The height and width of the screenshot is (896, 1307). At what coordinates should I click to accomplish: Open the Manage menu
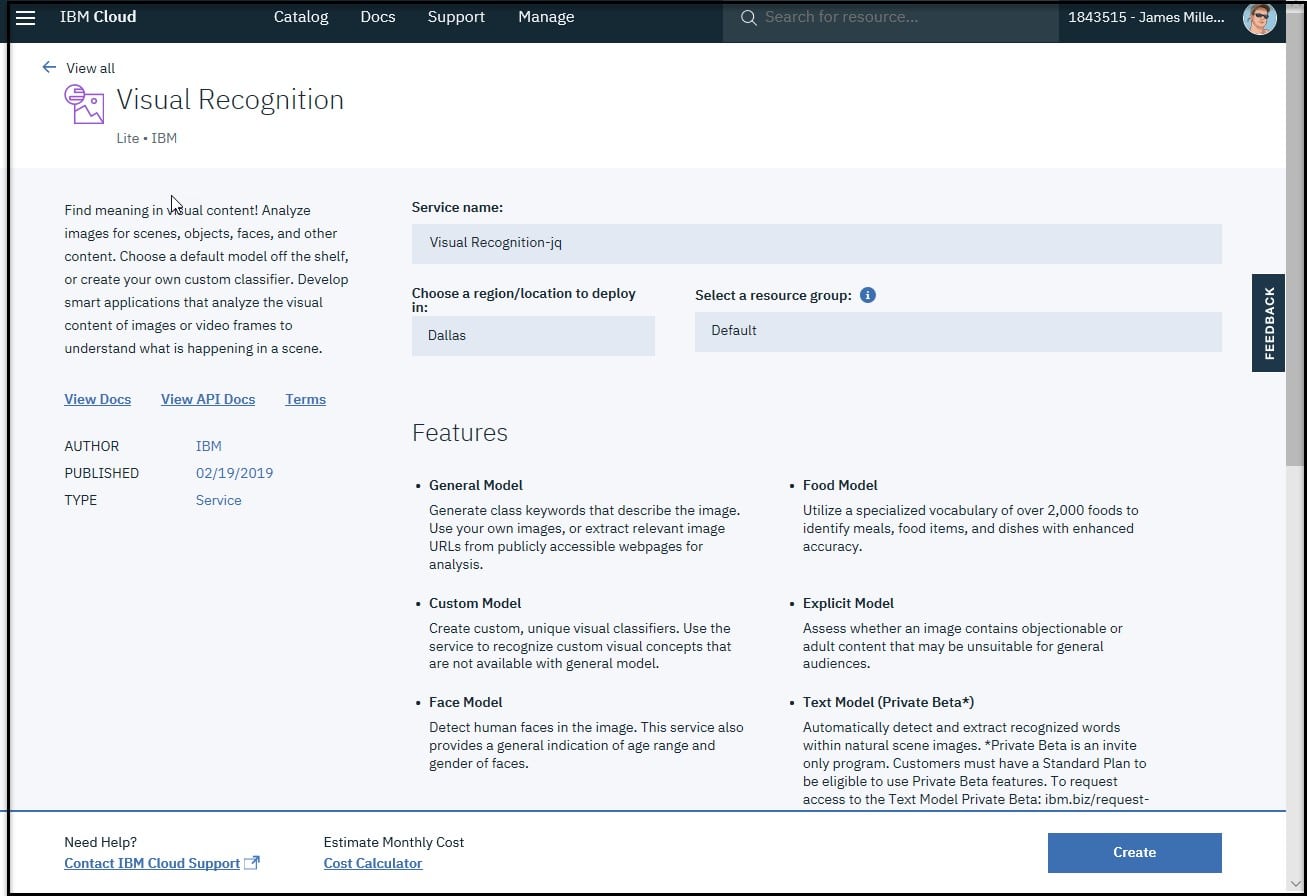point(546,17)
